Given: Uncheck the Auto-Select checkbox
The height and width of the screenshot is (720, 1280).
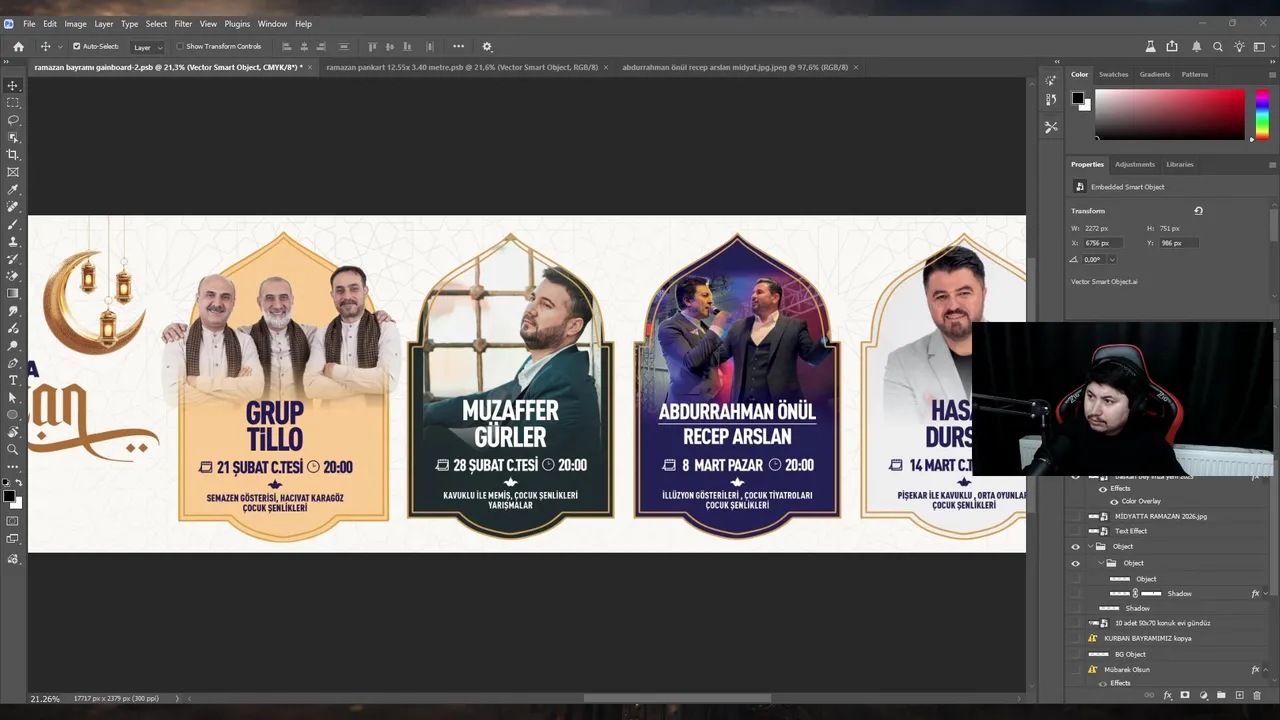Looking at the screenshot, I should [x=76, y=46].
